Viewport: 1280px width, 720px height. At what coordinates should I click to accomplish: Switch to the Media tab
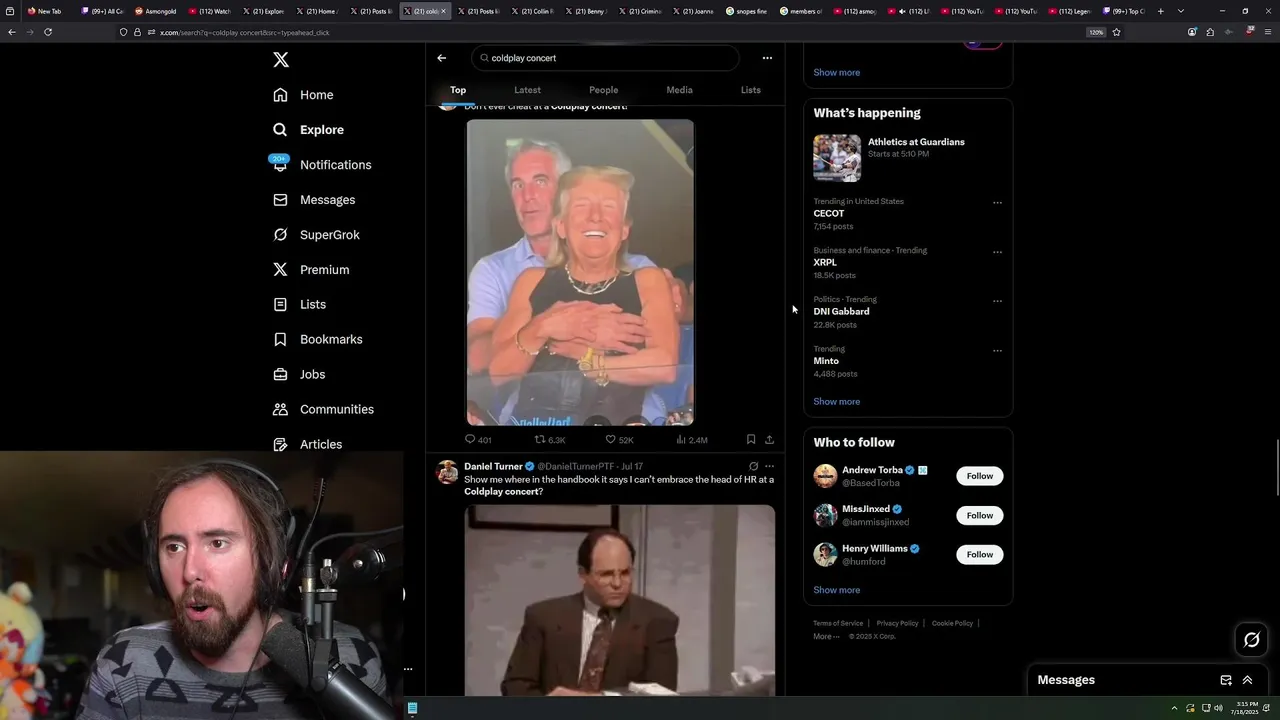pyautogui.click(x=679, y=90)
